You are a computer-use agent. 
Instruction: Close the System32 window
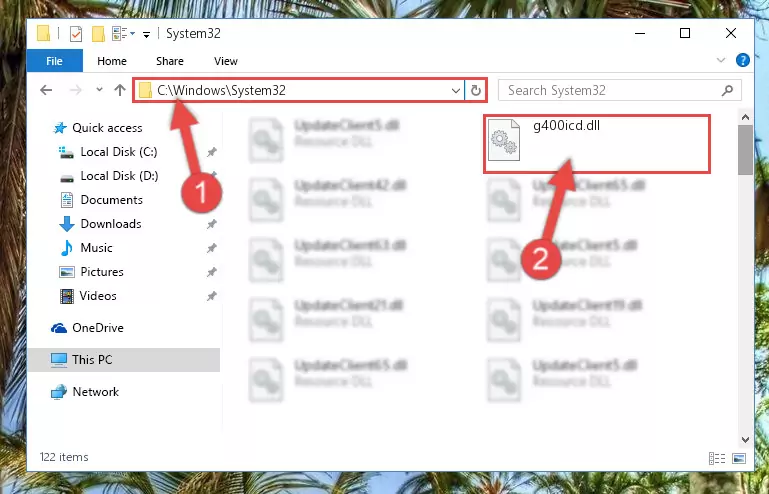coord(731,33)
